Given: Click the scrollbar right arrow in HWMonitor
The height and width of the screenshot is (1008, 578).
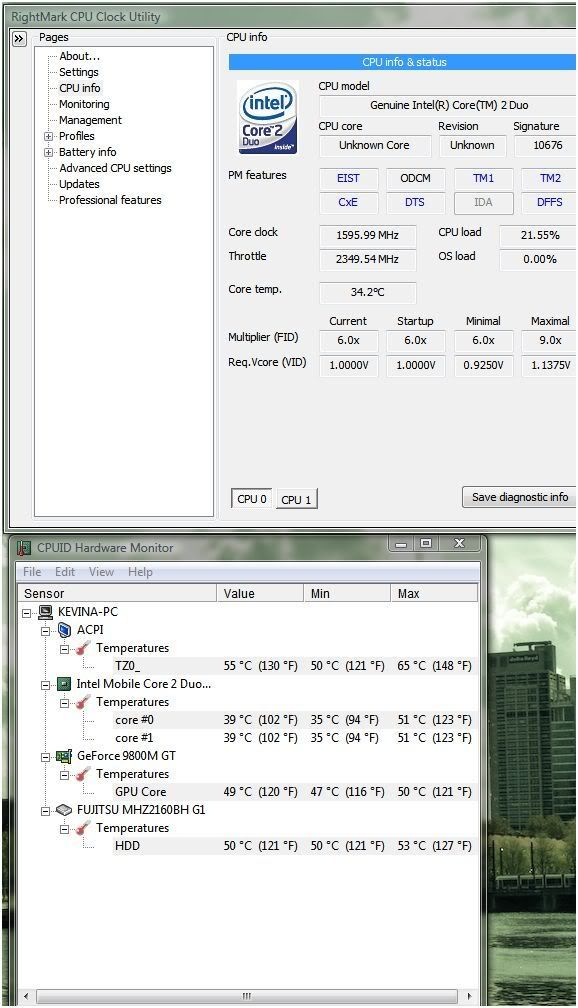Looking at the screenshot, I should tap(469, 996).
